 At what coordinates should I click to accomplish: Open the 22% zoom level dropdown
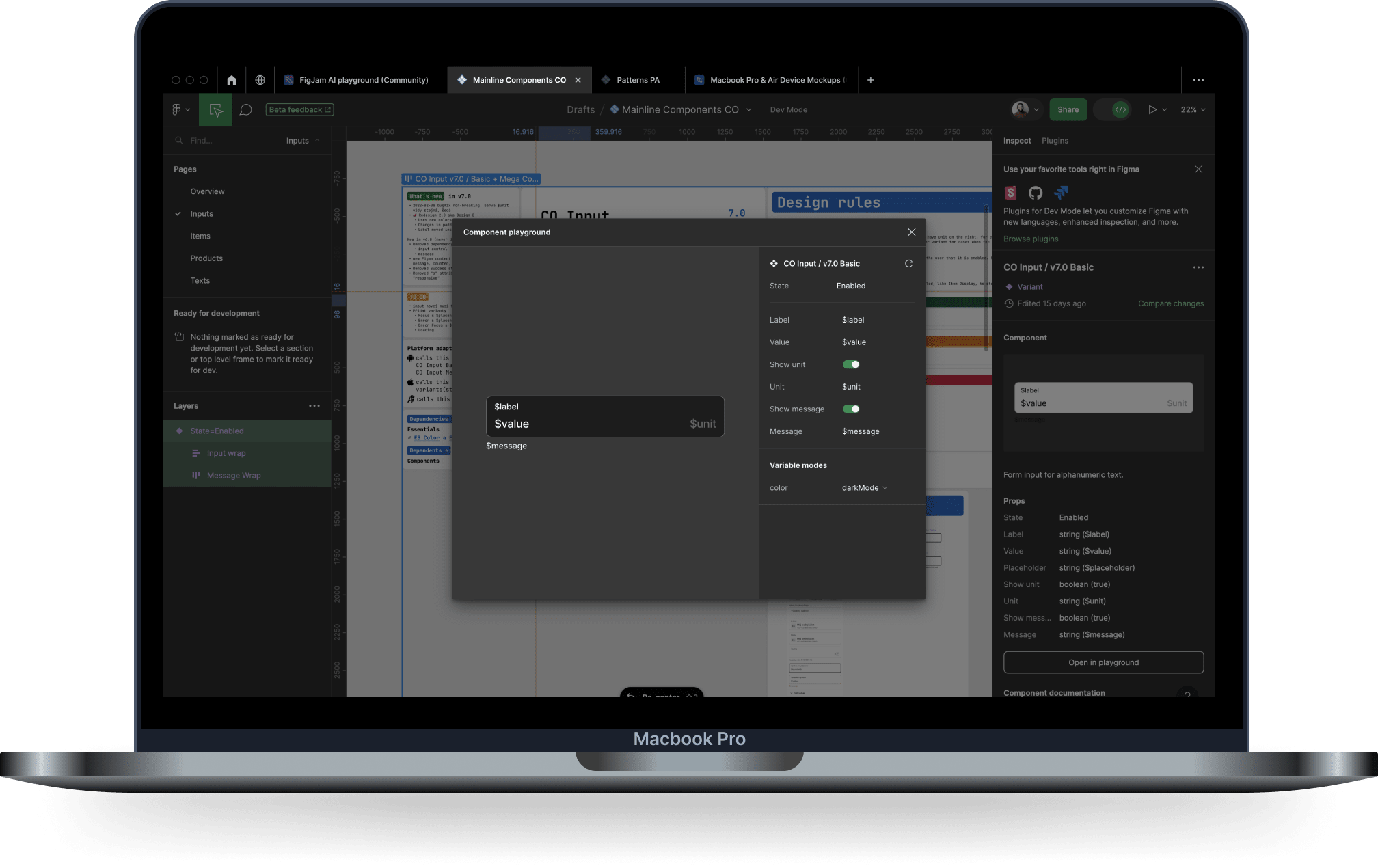(1193, 109)
